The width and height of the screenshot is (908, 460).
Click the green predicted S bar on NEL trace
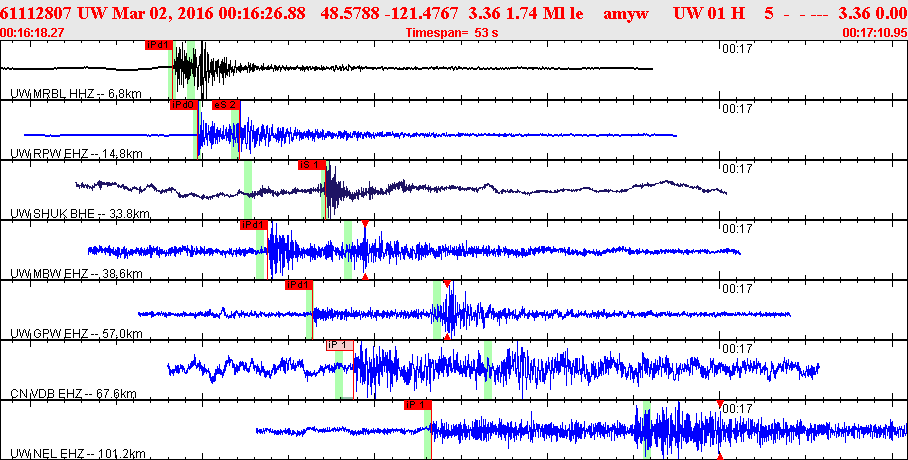click(x=647, y=430)
